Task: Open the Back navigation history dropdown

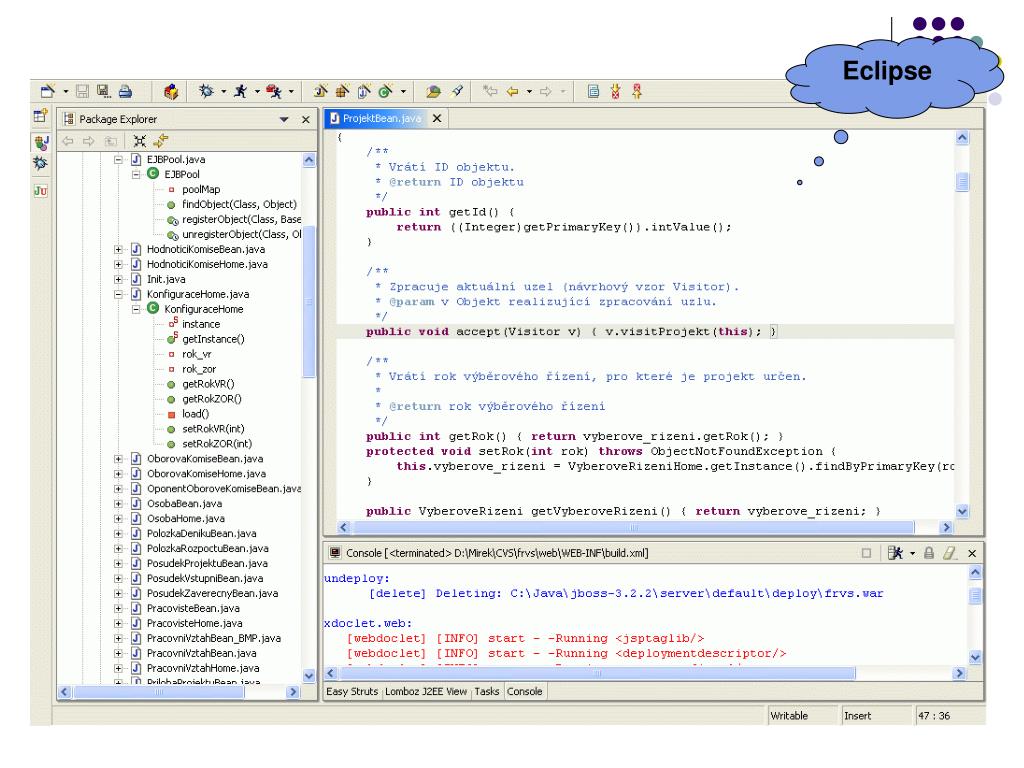Action: point(529,91)
